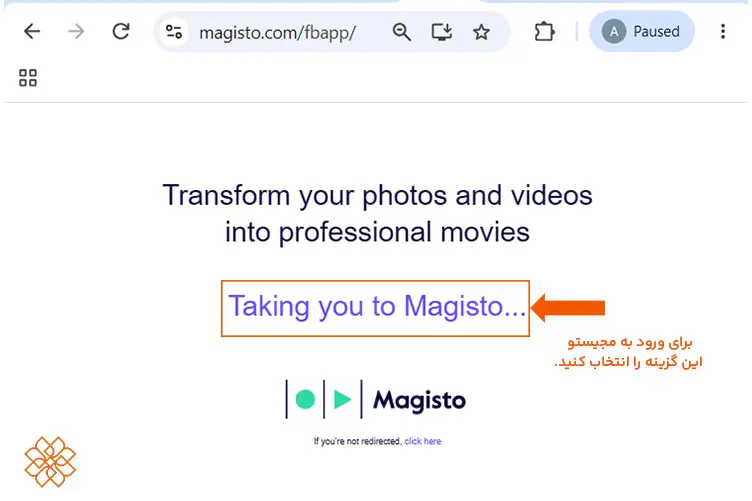Click the browser forward arrow
752x501 pixels.
point(76,32)
